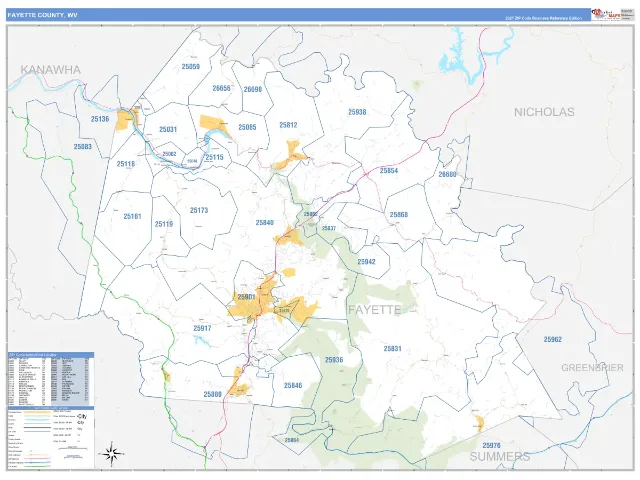The height and width of the screenshot is (480, 640).
Task: Select ZIP code 25118
Action: point(126,164)
